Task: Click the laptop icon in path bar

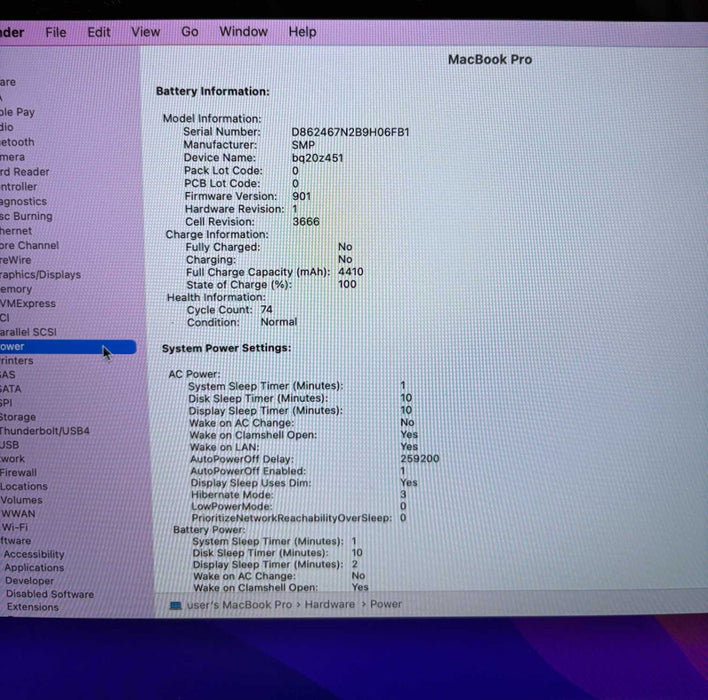Action: [175, 605]
